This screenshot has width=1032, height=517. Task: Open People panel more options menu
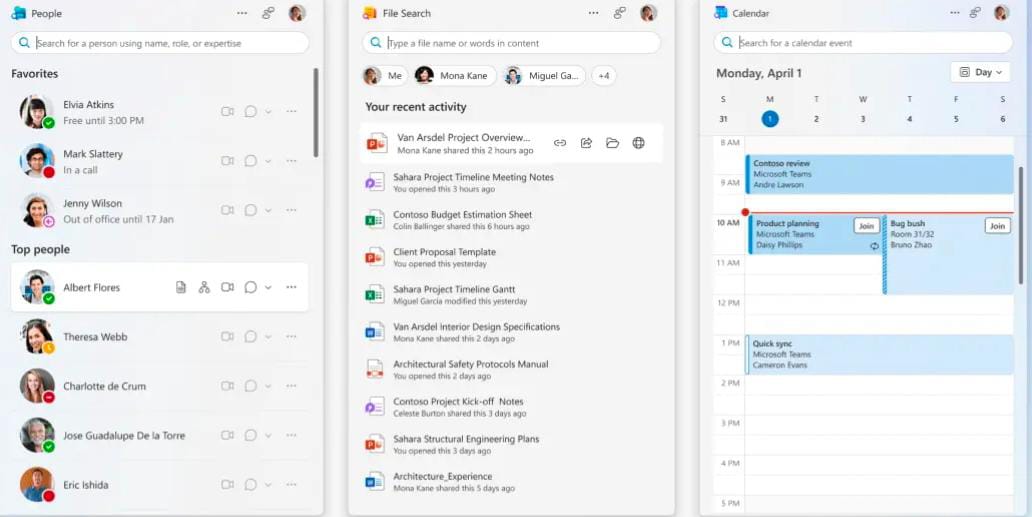(242, 13)
